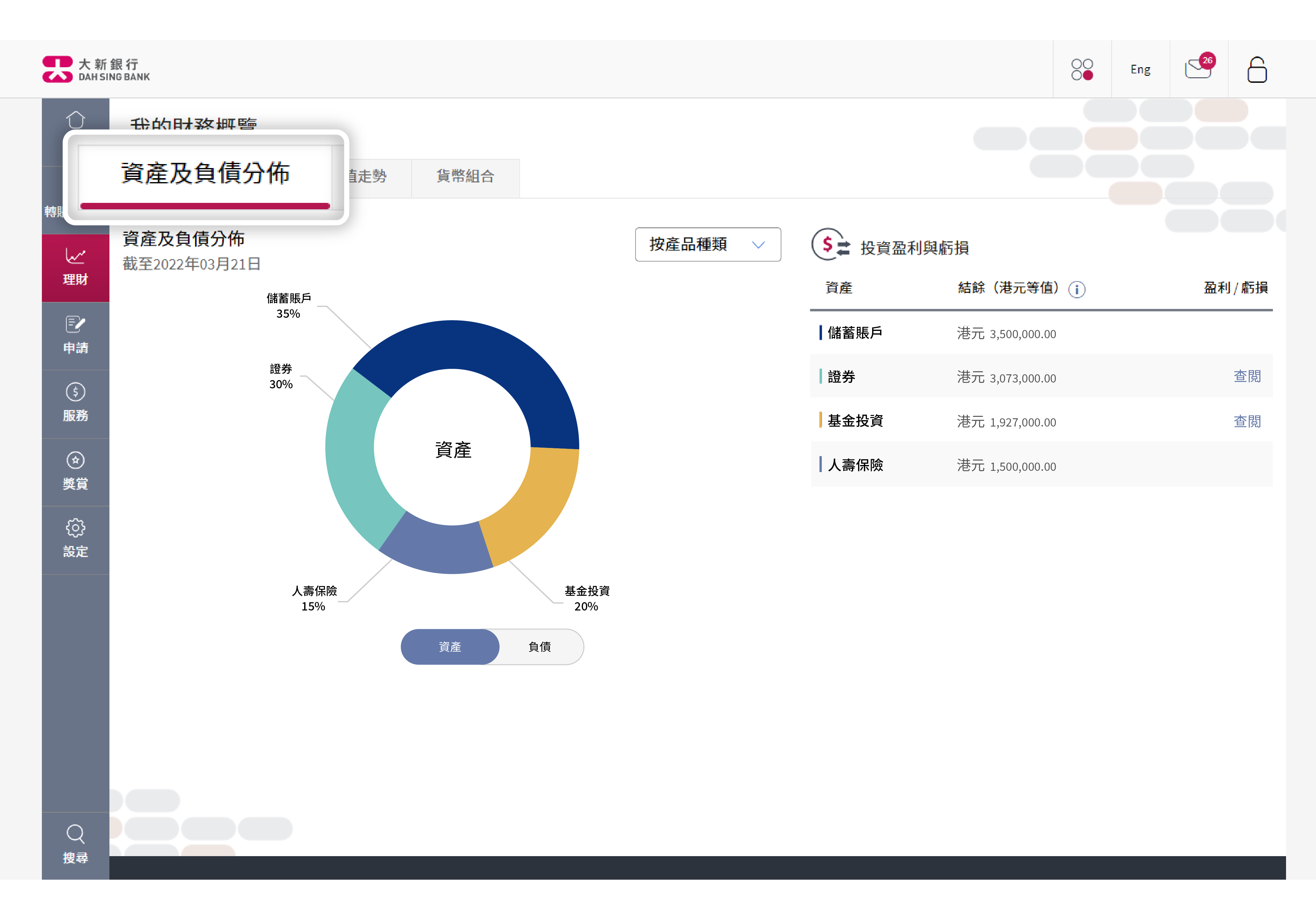Open the 申請 apply sidebar item

pyautogui.click(x=75, y=336)
